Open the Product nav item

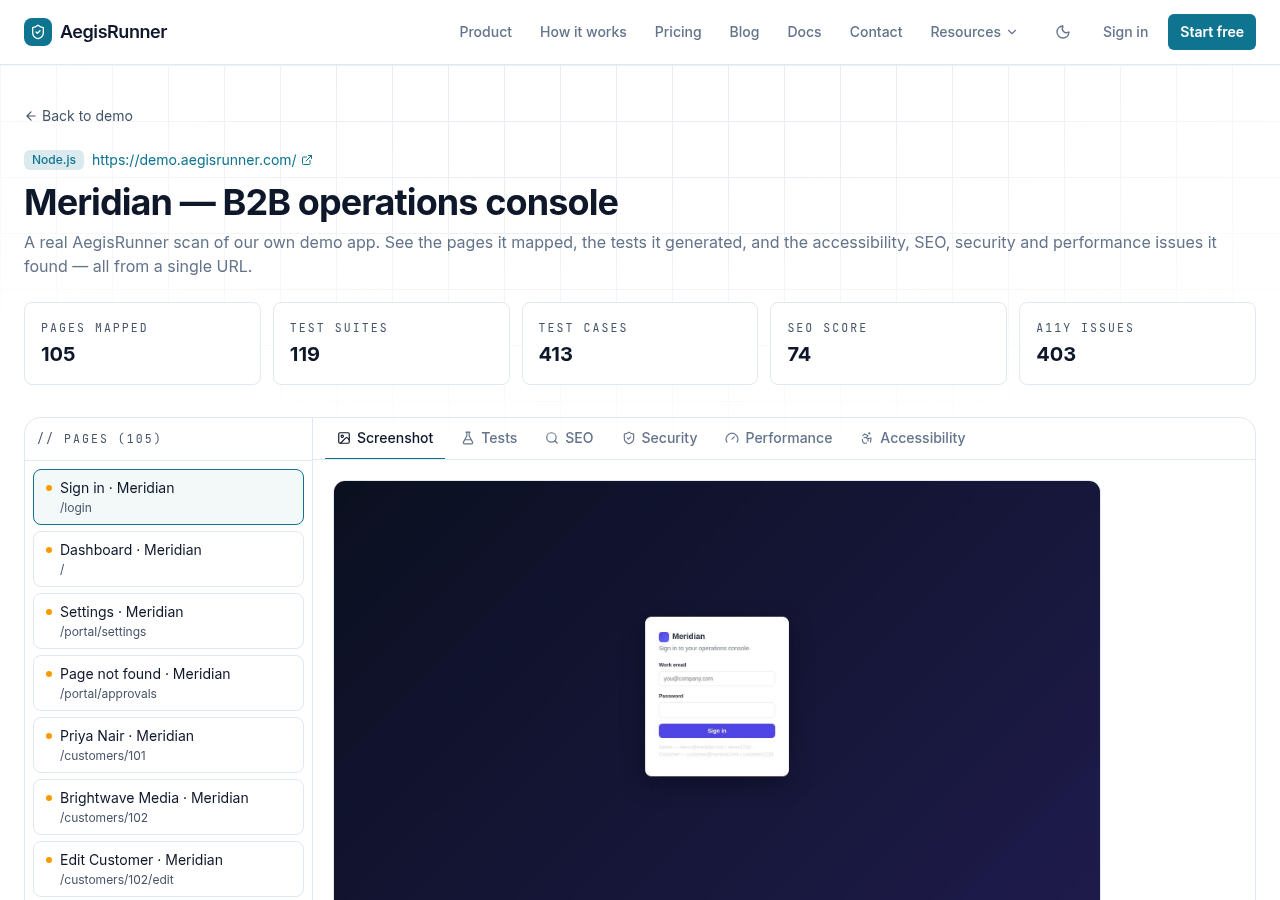click(486, 32)
